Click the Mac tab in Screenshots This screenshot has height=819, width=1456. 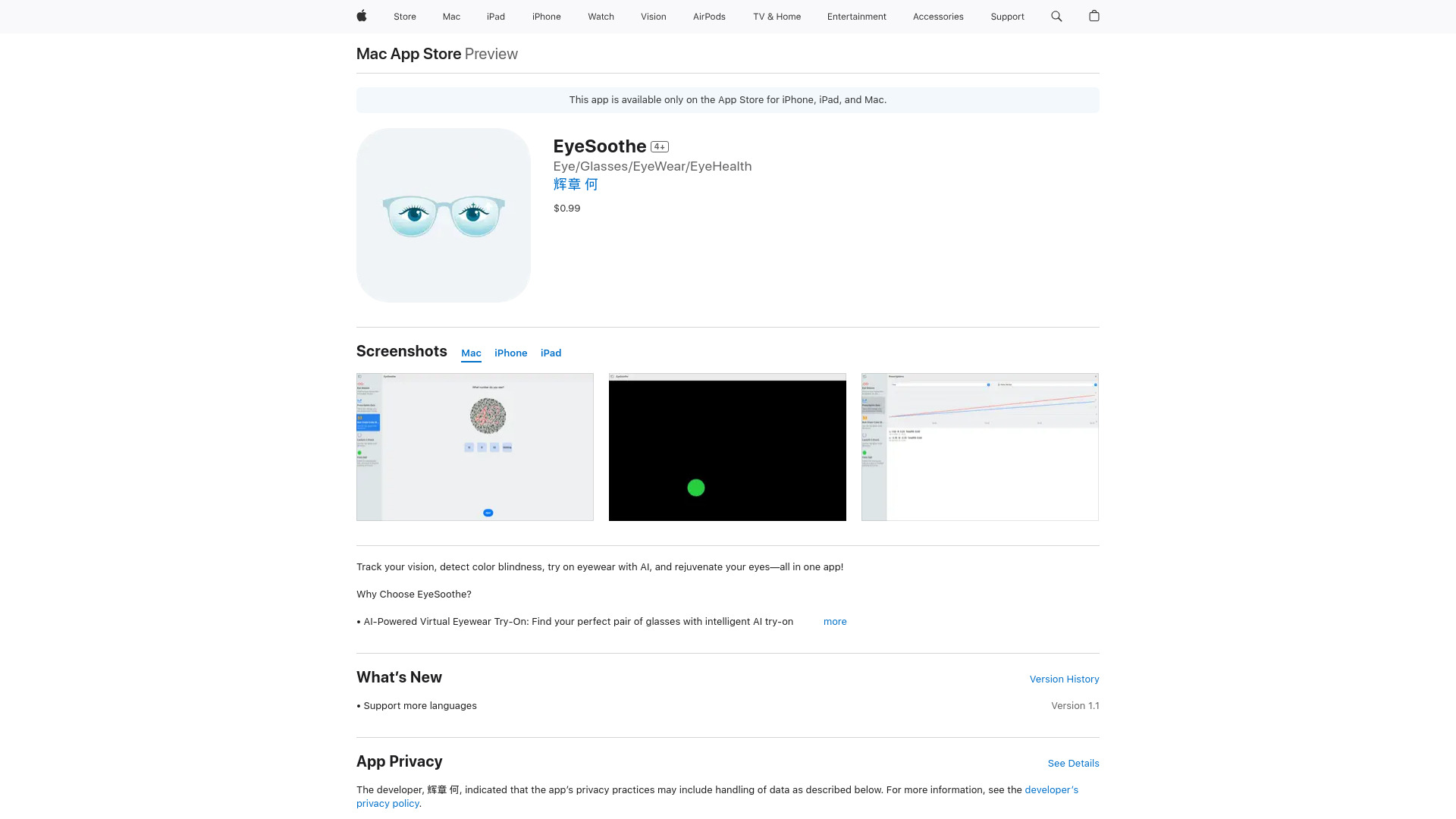point(470,353)
